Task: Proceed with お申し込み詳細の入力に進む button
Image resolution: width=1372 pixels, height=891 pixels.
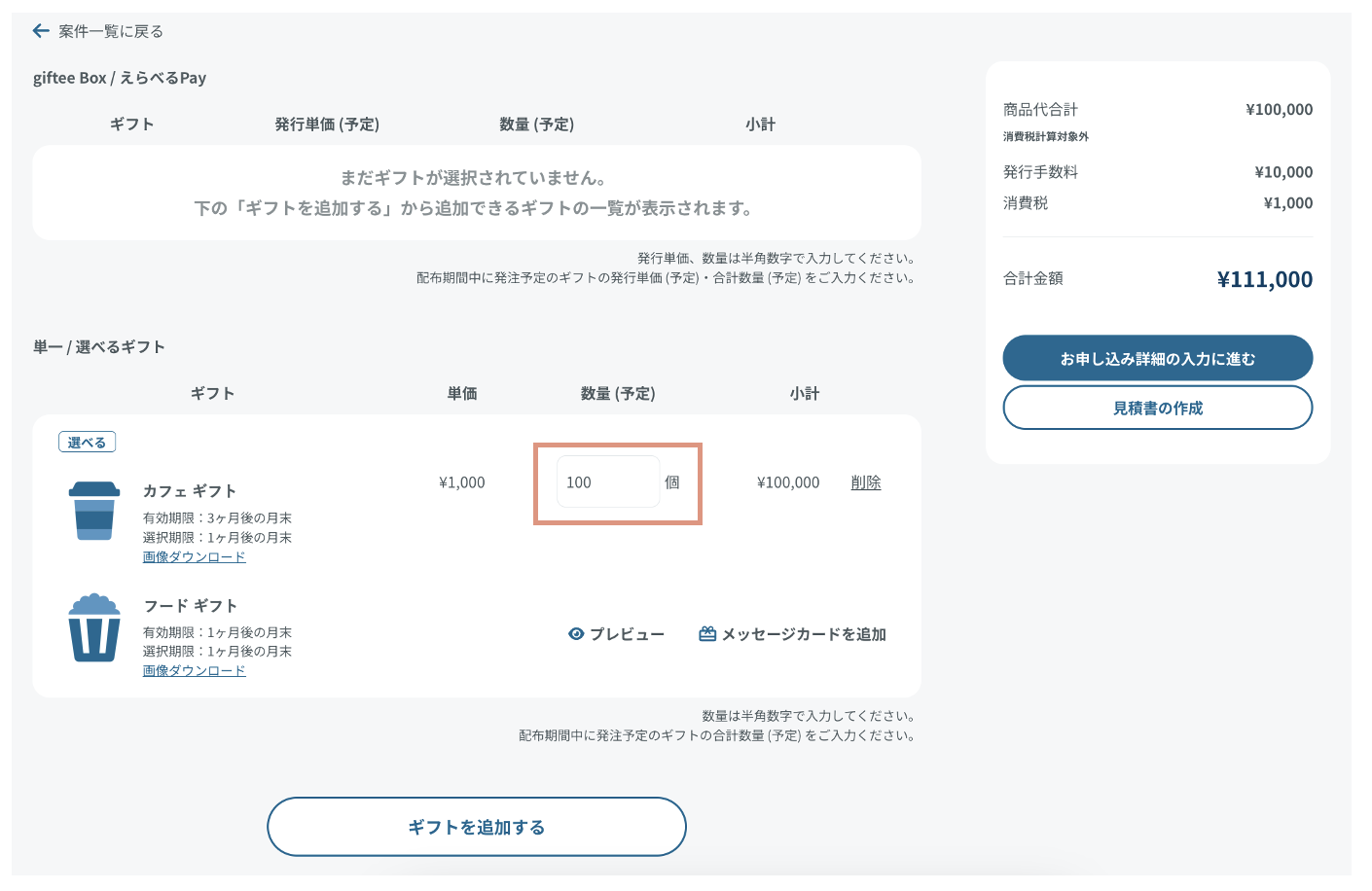Action: (x=1157, y=359)
